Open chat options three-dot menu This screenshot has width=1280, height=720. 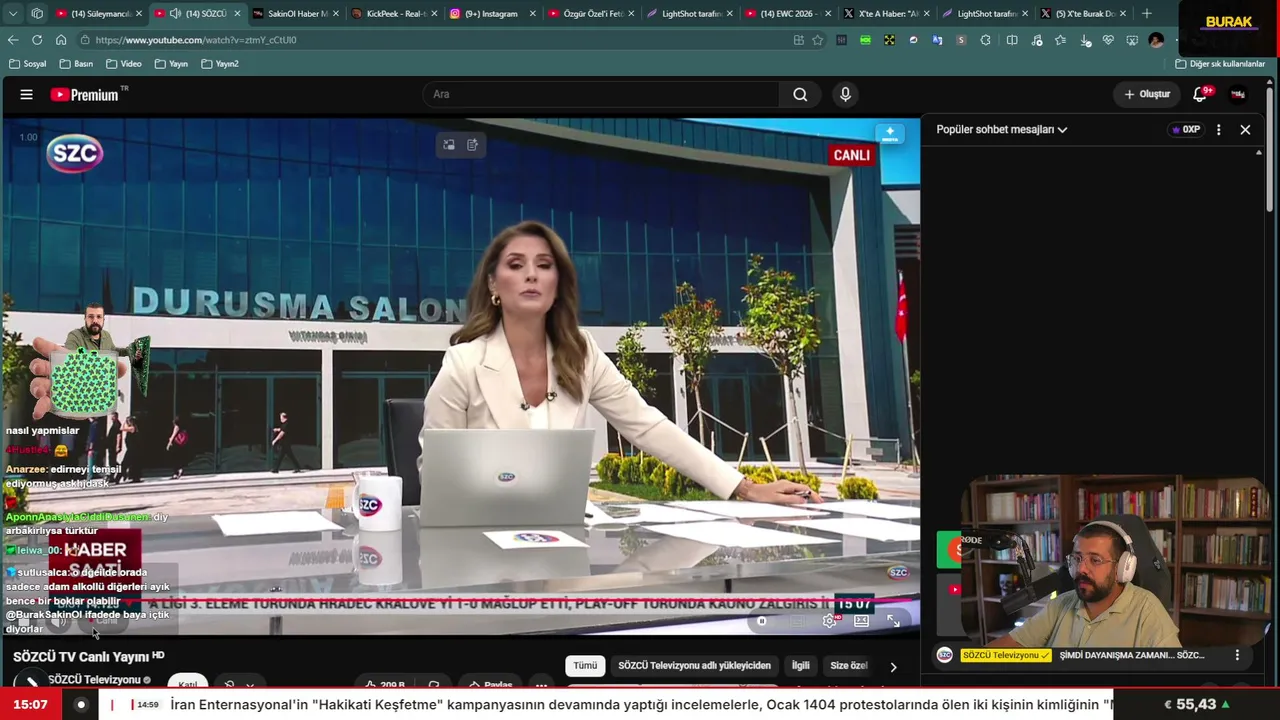click(x=1218, y=130)
